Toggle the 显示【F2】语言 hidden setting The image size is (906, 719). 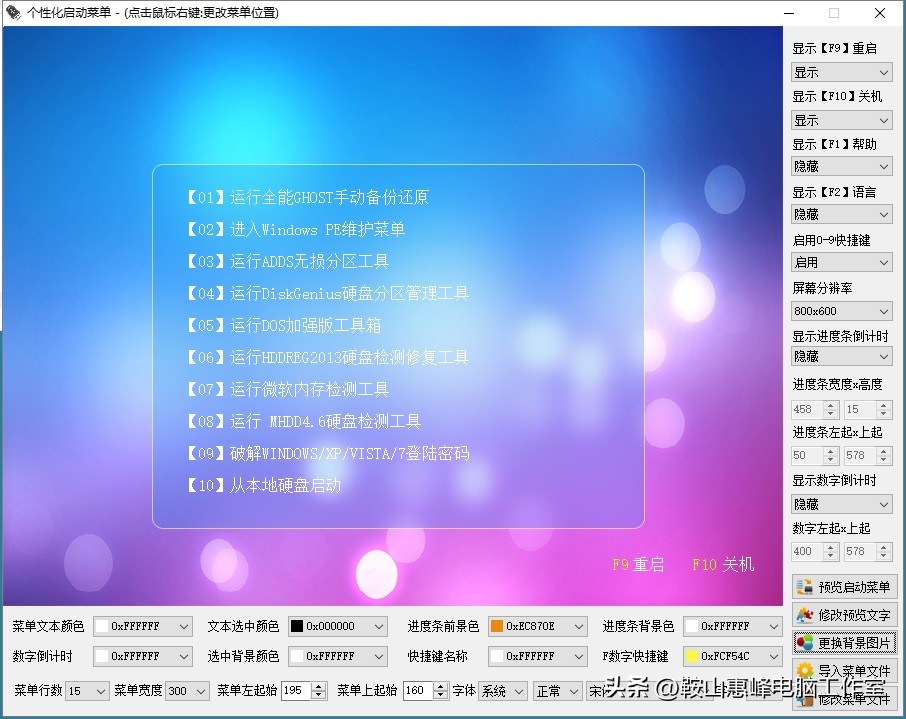tap(841, 214)
